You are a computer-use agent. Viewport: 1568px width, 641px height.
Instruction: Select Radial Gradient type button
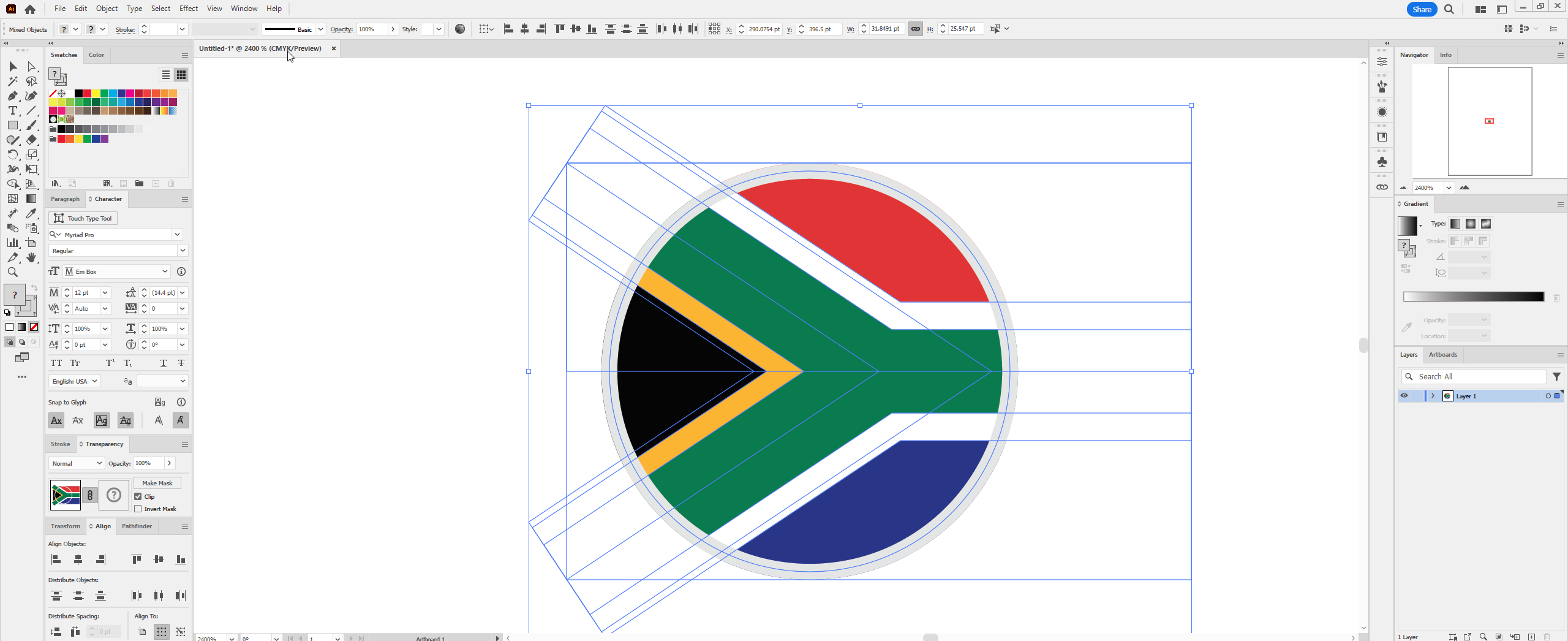tap(1471, 224)
